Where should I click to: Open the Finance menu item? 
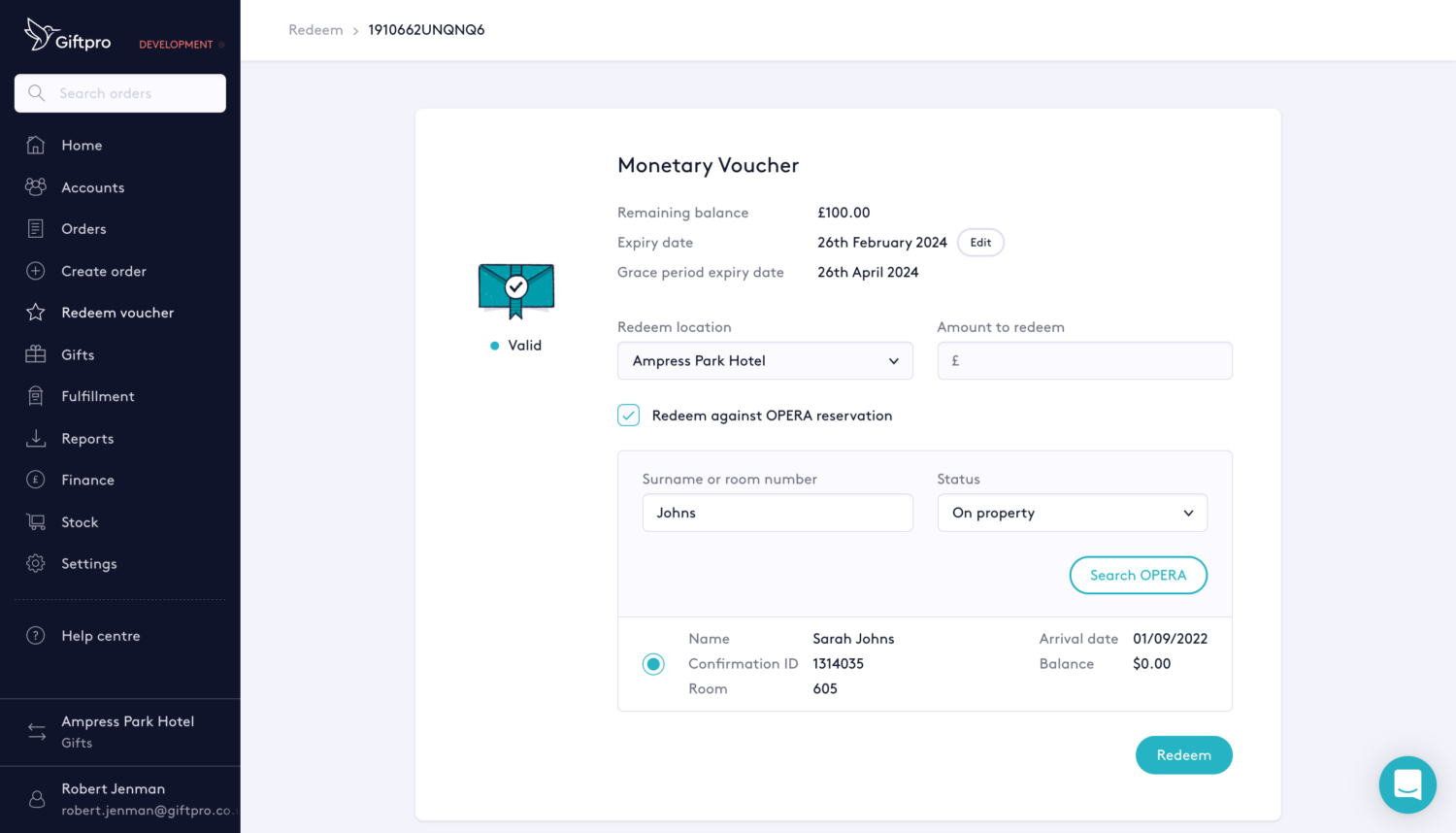(87, 481)
